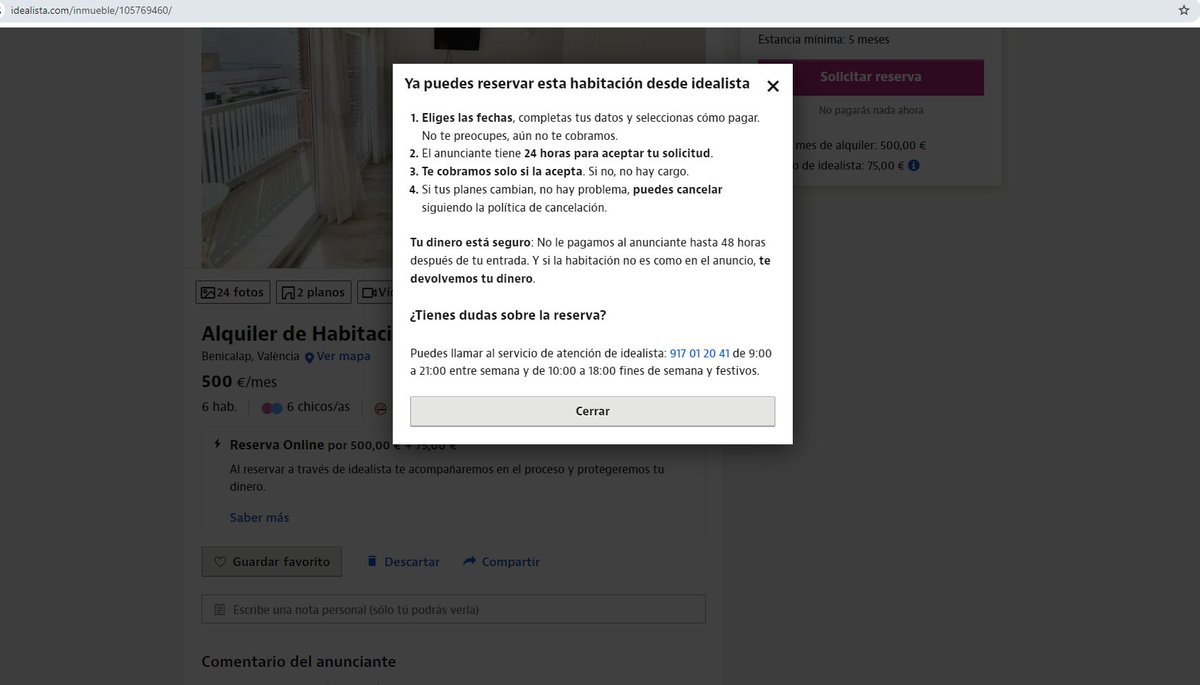Click the share arrow icon next to Compartir
This screenshot has height=685, width=1200.
(469, 562)
